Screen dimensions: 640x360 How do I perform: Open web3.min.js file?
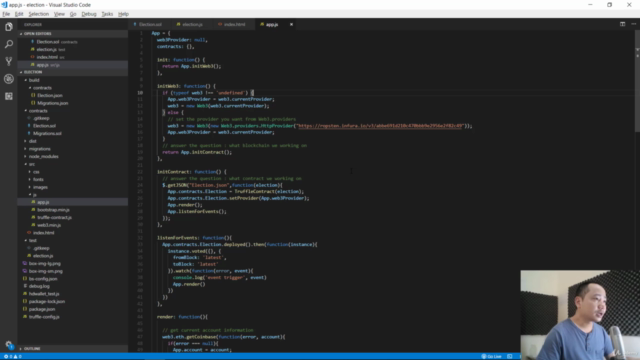tap(73, 225)
